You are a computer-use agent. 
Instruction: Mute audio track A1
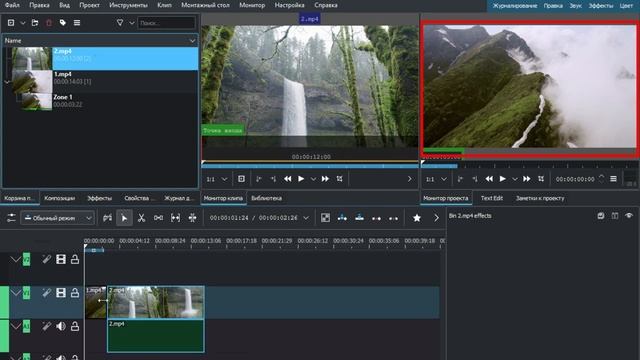[x=61, y=326]
